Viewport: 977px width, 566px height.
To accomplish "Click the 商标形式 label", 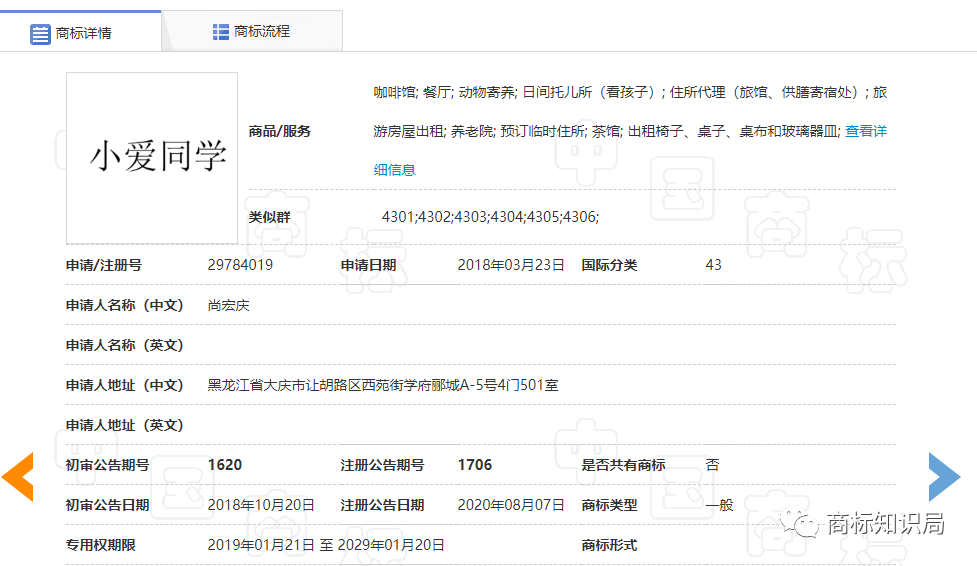I will [x=609, y=545].
